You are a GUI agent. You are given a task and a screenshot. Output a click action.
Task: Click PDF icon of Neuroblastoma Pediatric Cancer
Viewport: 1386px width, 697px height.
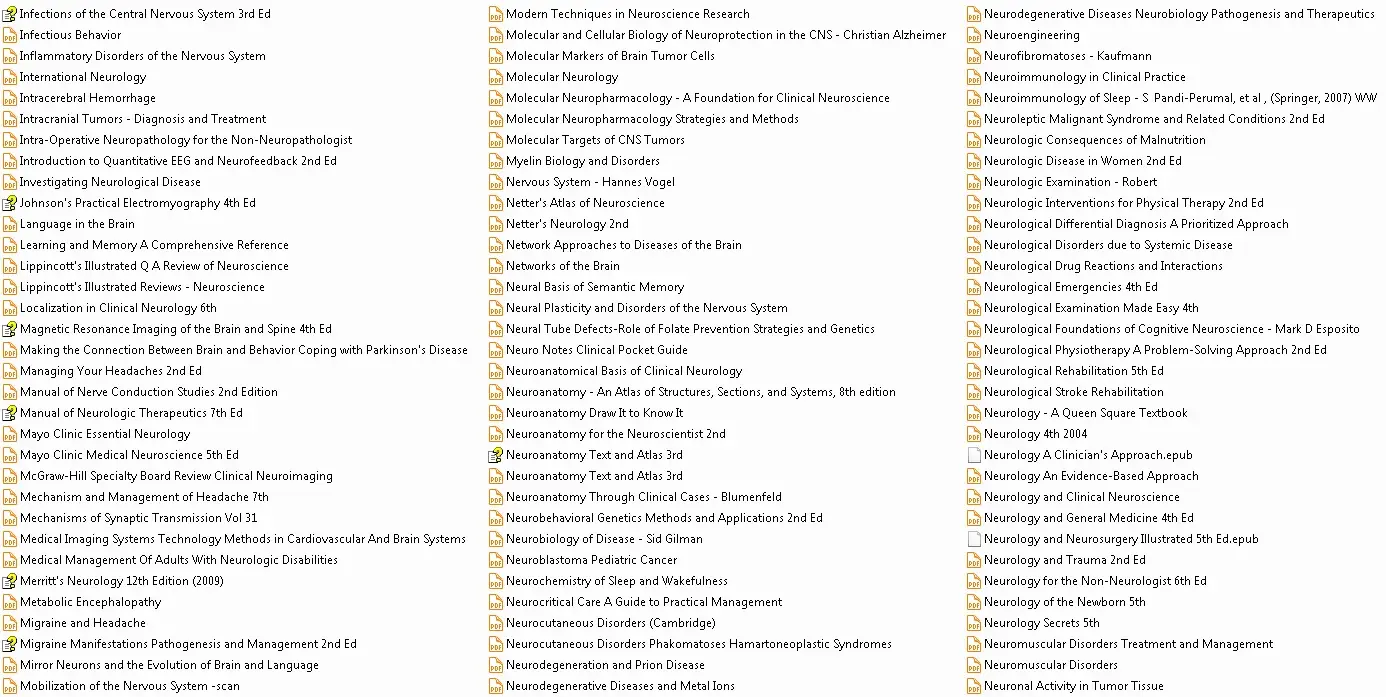[x=495, y=560]
